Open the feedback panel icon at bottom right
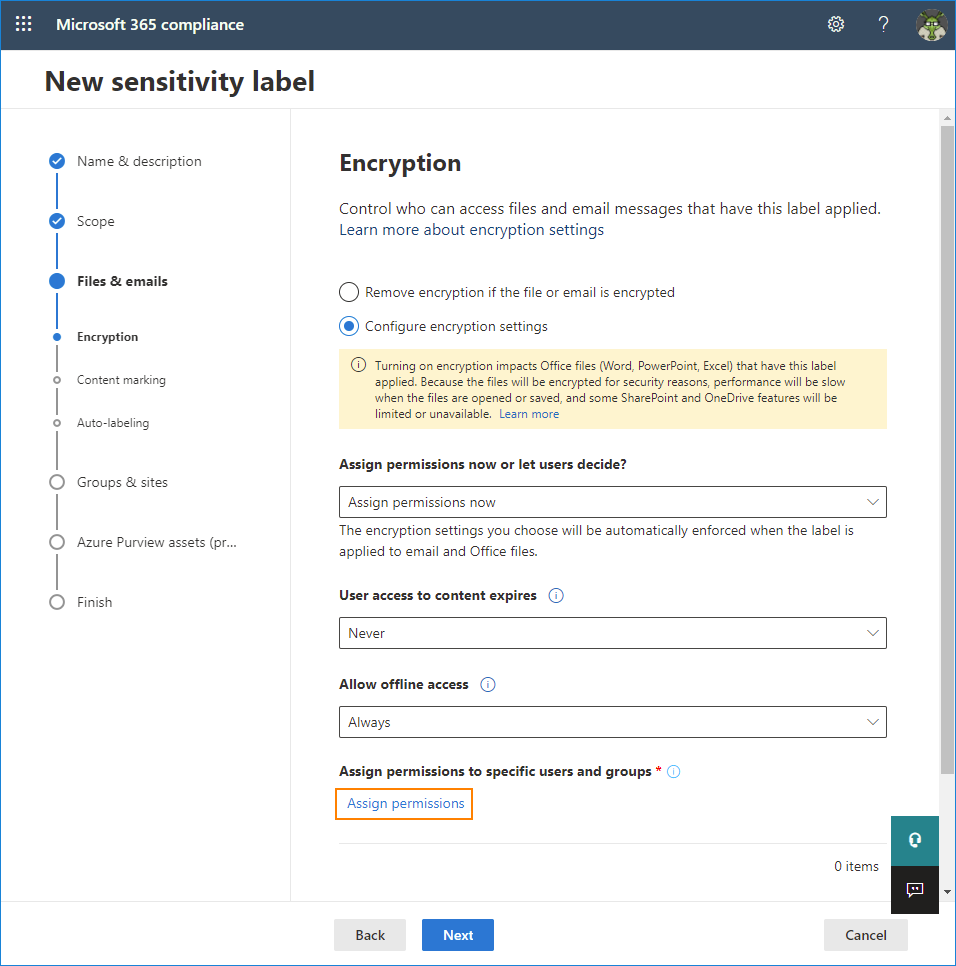 pos(914,890)
